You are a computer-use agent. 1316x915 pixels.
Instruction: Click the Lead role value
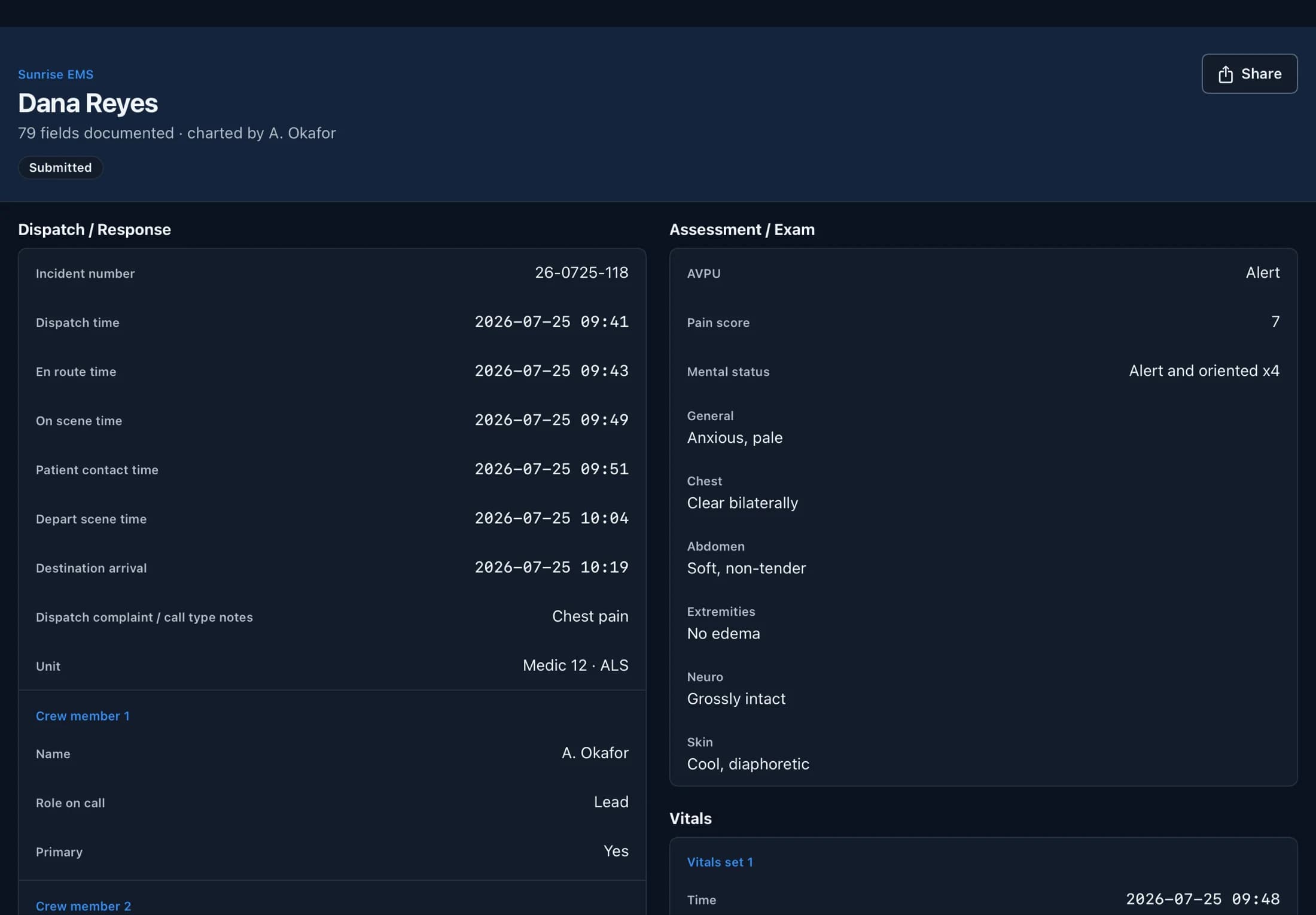coord(611,801)
